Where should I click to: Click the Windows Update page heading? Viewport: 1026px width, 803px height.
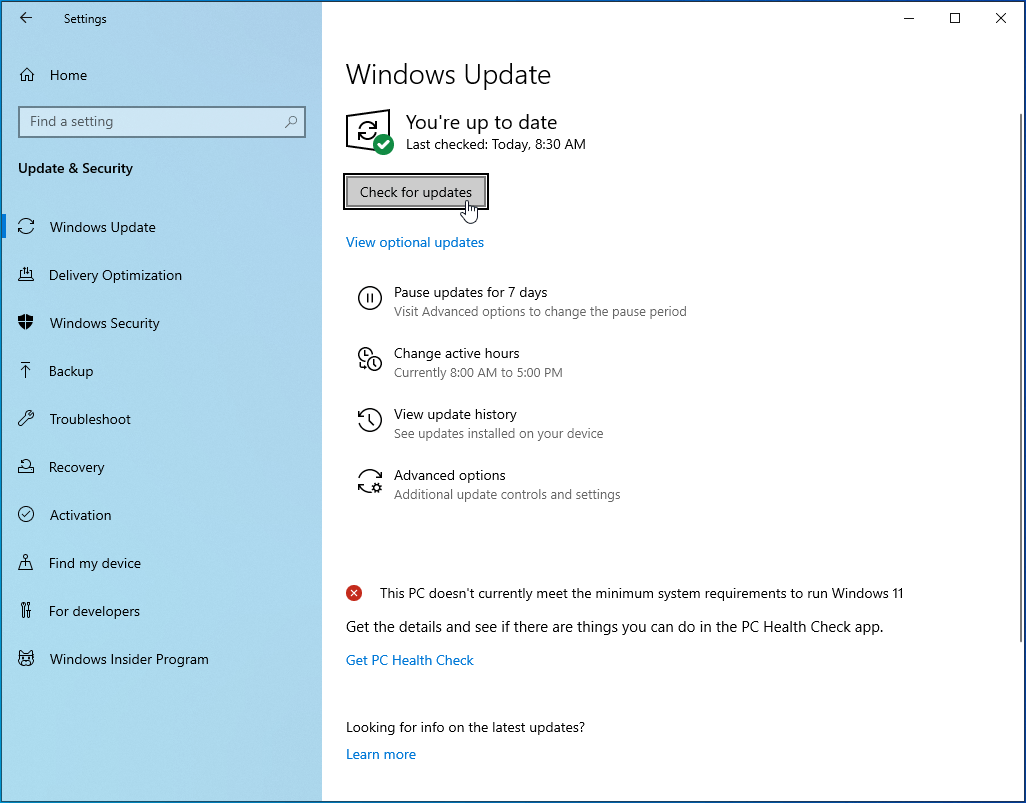448,75
